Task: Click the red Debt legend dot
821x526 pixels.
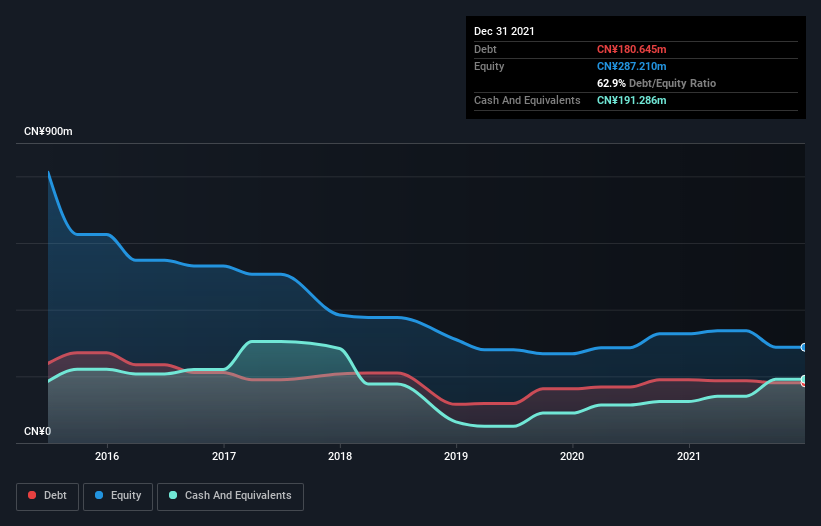Action: pos(32,495)
